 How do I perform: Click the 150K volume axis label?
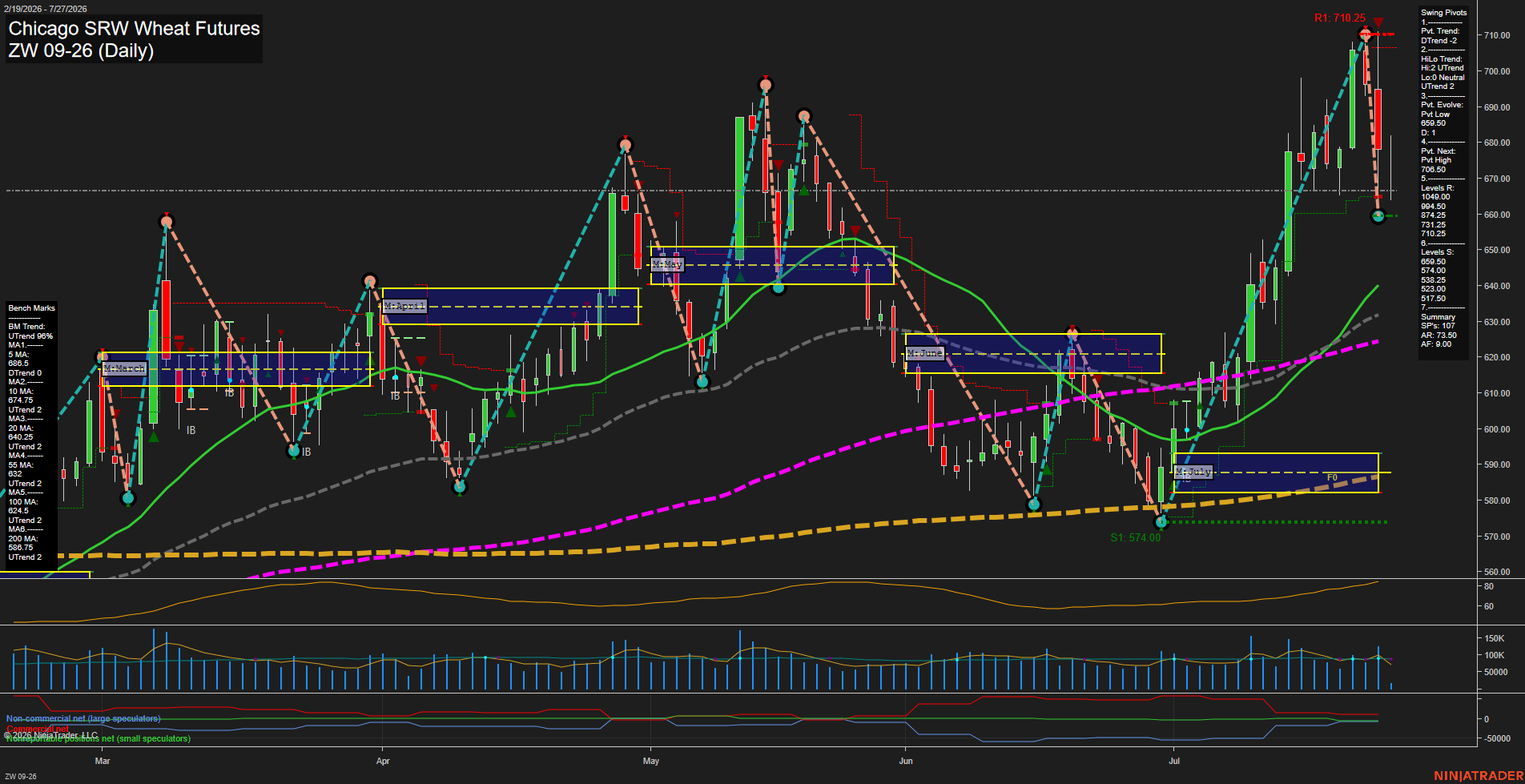tap(1495, 638)
